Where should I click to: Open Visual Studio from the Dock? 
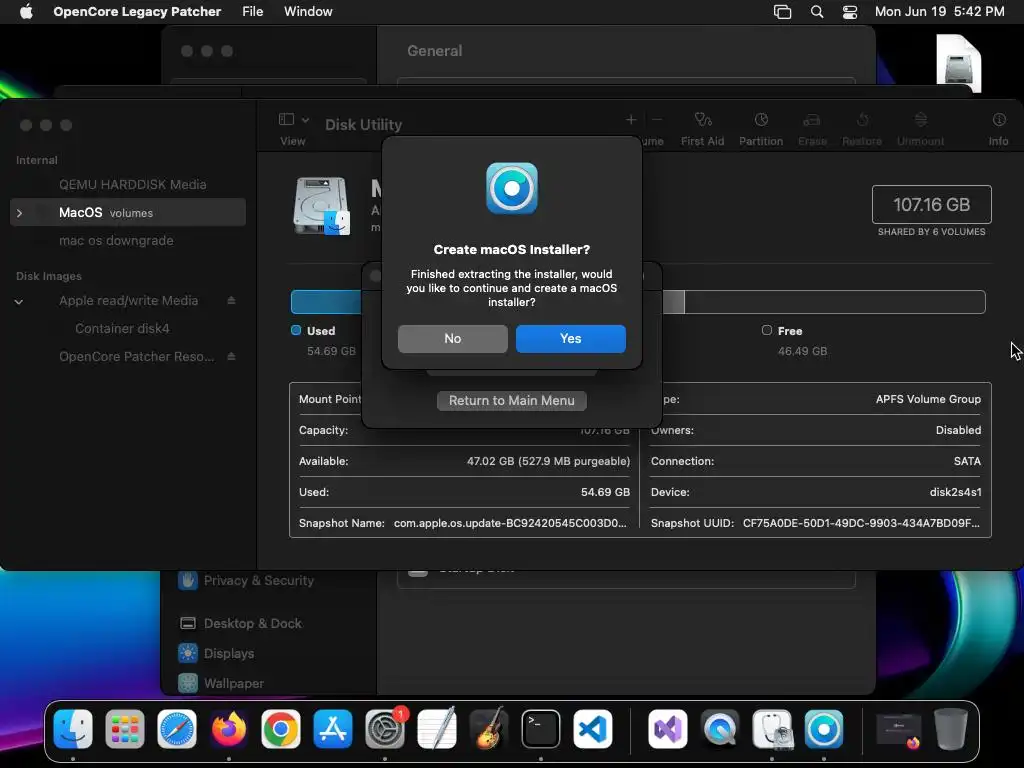(x=667, y=729)
